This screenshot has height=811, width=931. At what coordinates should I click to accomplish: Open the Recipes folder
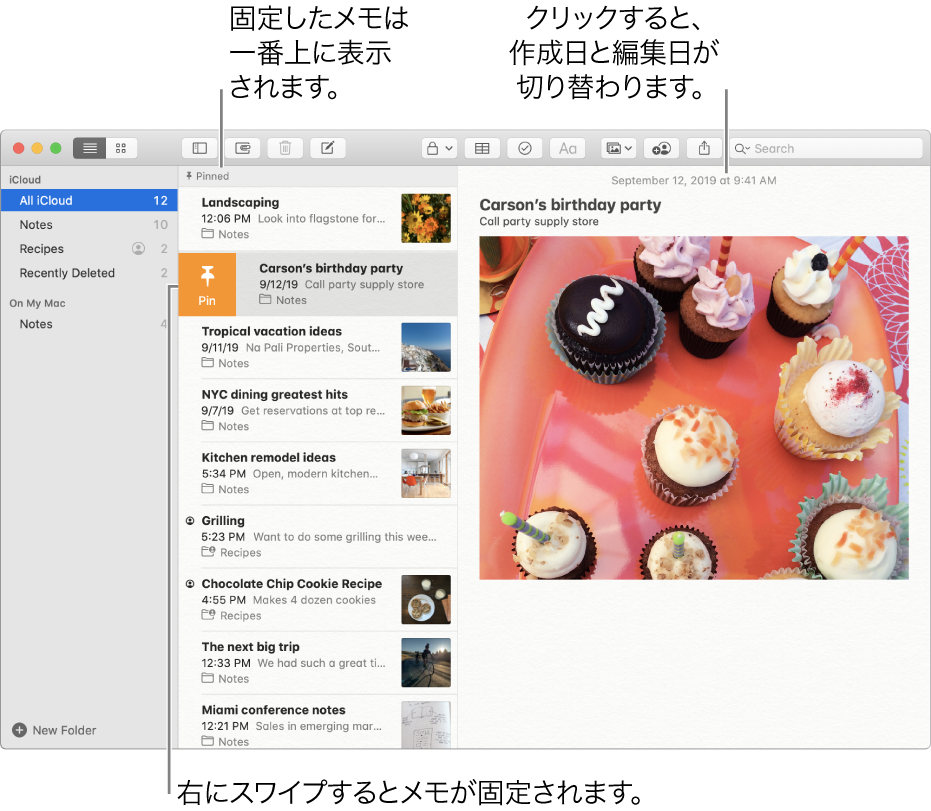tap(89, 249)
